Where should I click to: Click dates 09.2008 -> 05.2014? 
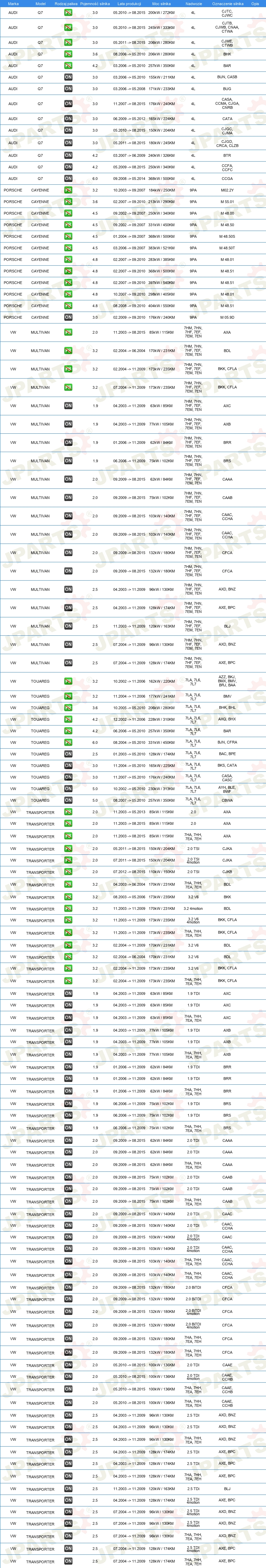click(129, 178)
